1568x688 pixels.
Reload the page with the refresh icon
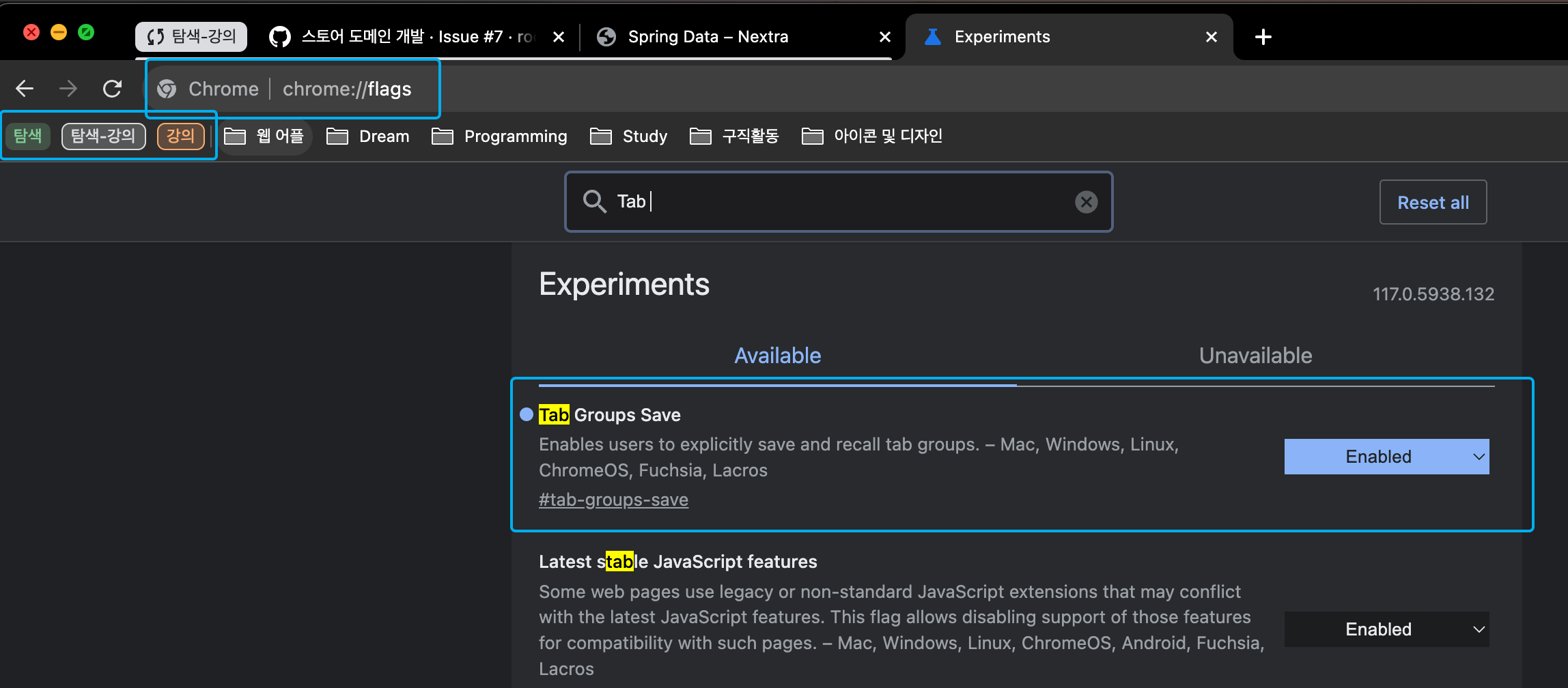(112, 89)
